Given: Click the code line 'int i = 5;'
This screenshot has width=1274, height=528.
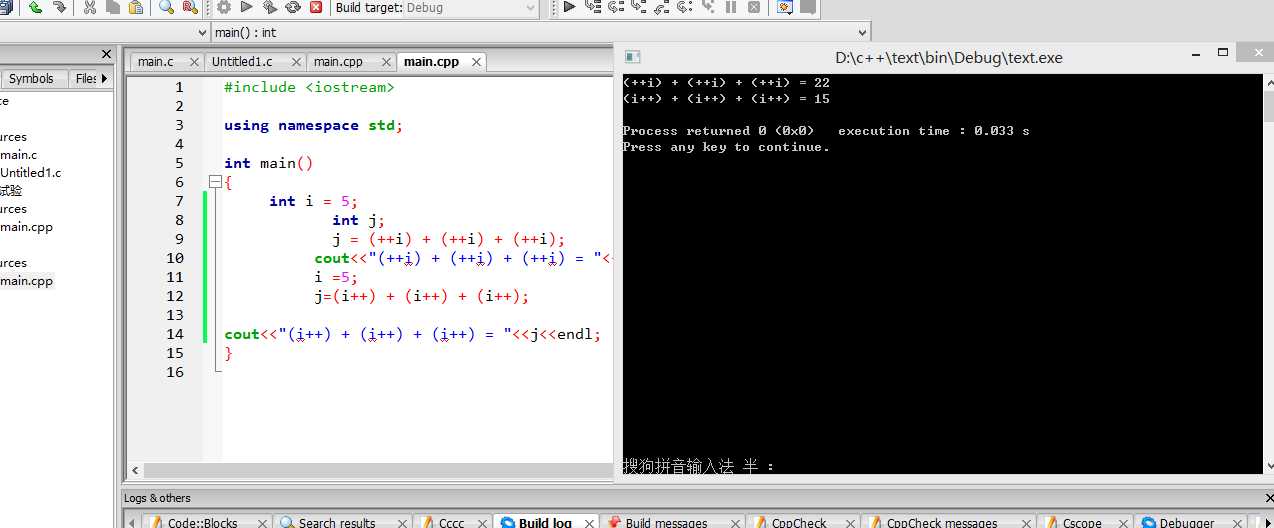Looking at the screenshot, I should pyautogui.click(x=313, y=201).
